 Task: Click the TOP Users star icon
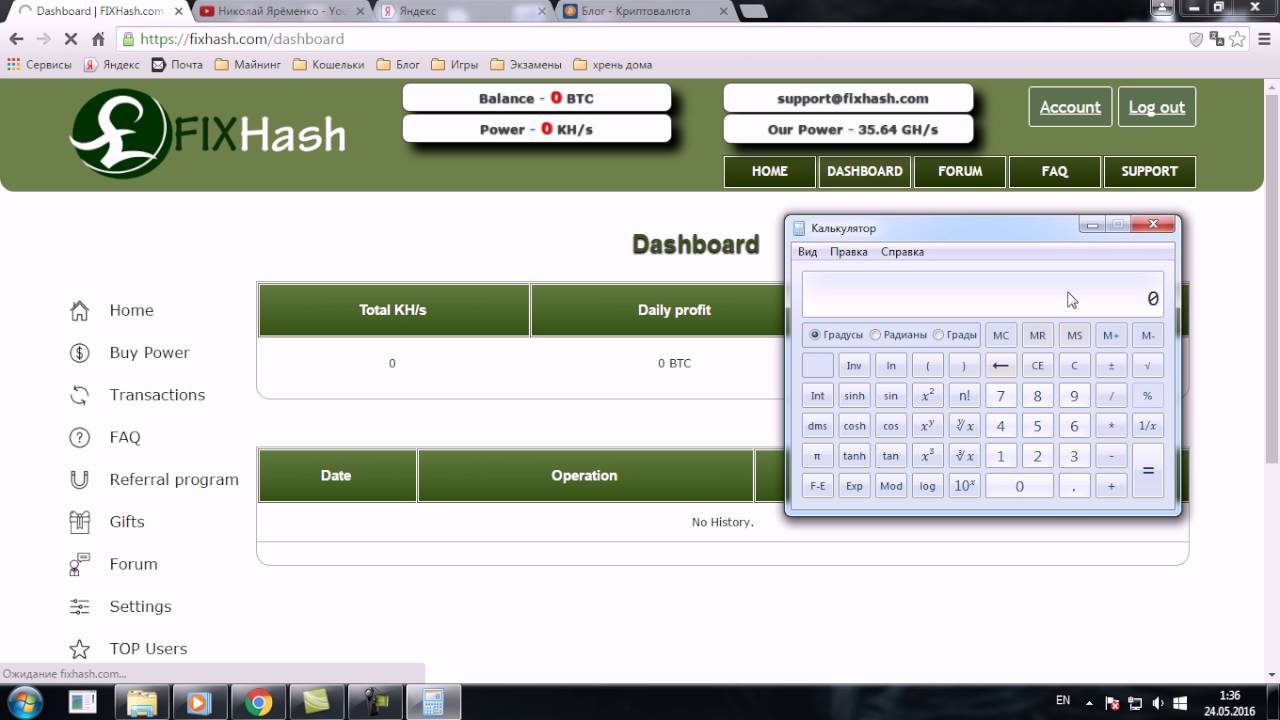pos(80,648)
